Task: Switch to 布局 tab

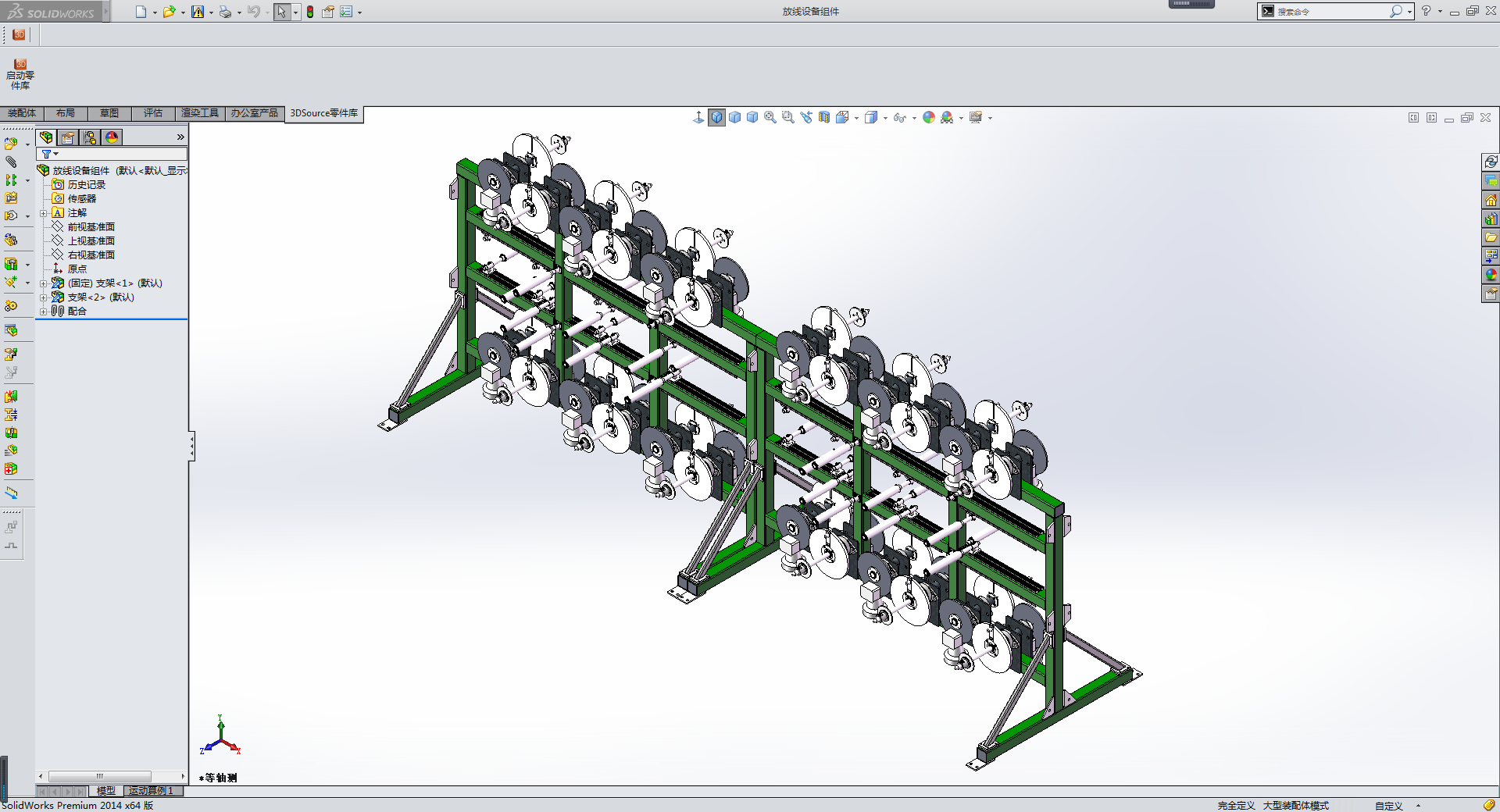Action: [66, 113]
